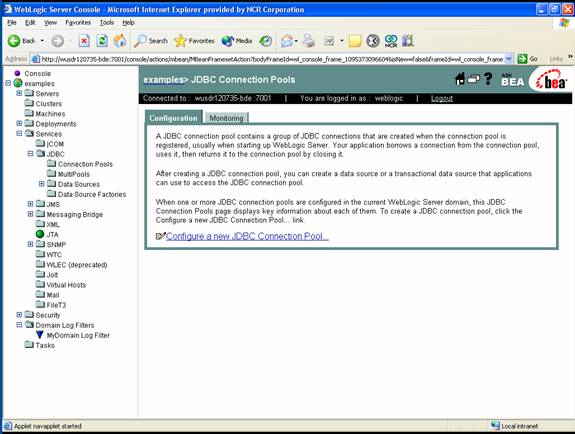Open the Tools menu
Screen dimensions: 575x434
coord(107,23)
